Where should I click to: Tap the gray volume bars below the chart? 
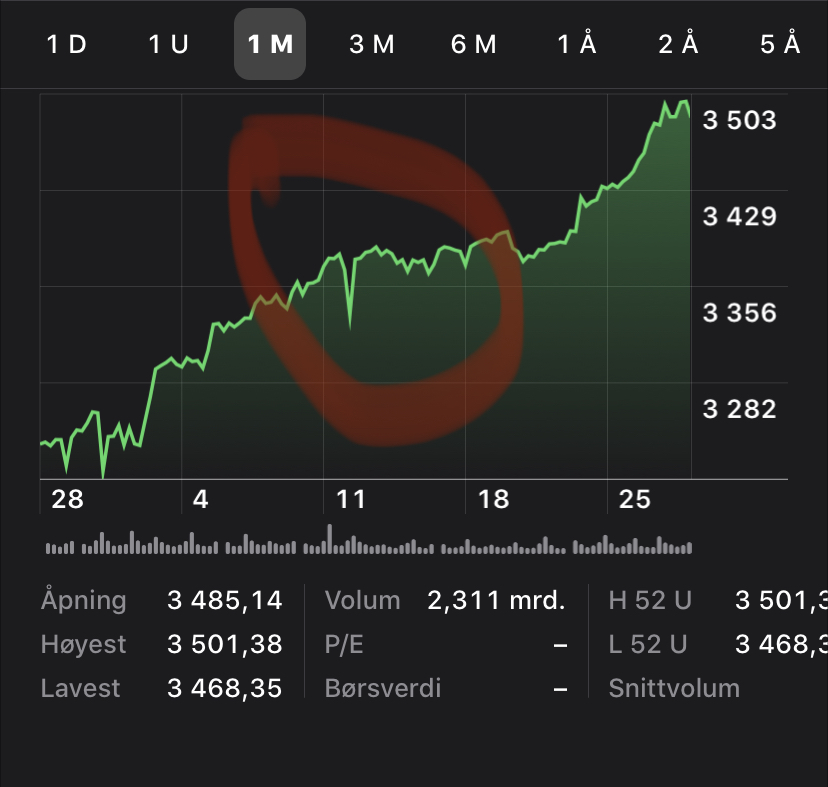click(x=368, y=547)
